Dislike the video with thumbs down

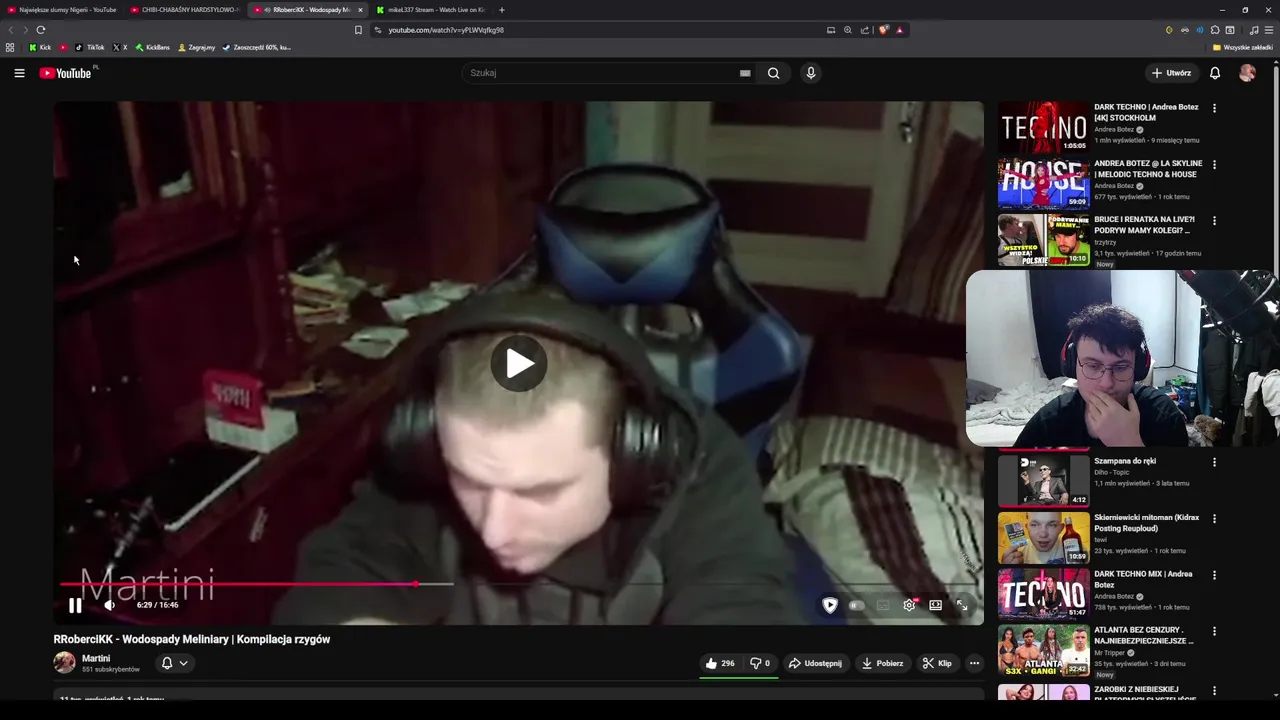tap(760, 663)
